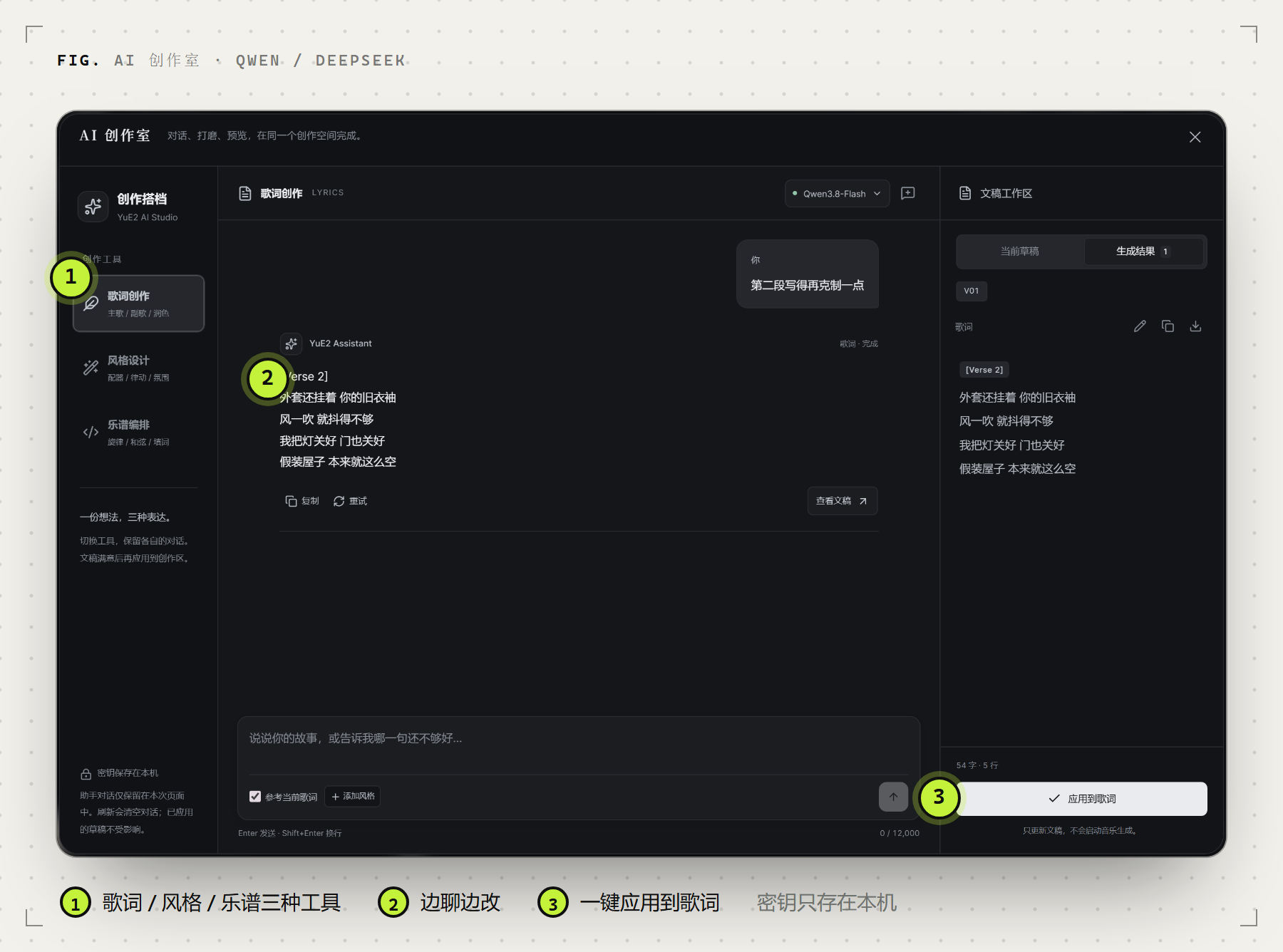Apply the draft with 应用到歌词
This screenshot has height=952, width=1283.
pyautogui.click(x=1081, y=799)
